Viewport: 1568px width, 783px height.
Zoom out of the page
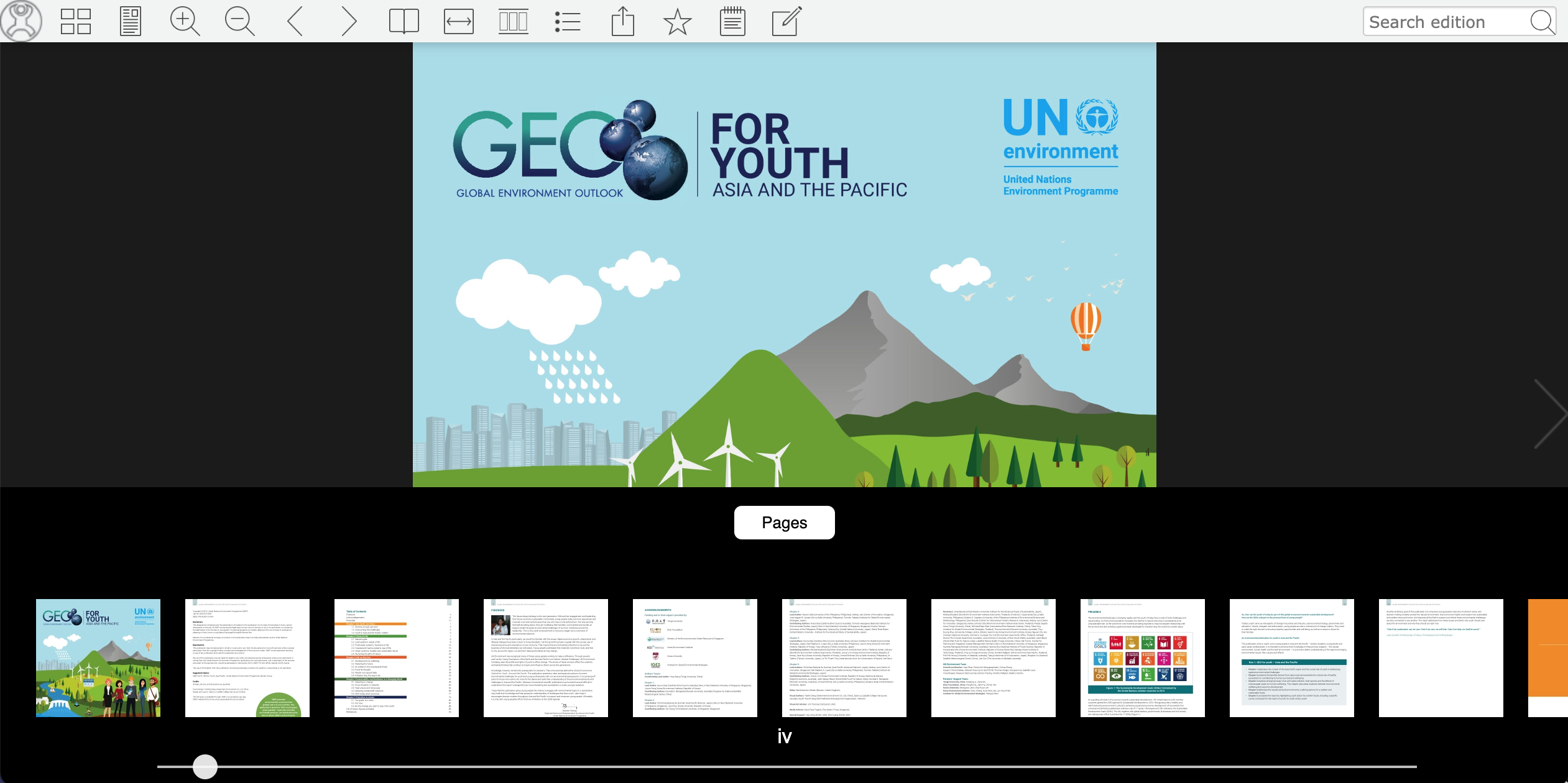pyautogui.click(x=238, y=21)
